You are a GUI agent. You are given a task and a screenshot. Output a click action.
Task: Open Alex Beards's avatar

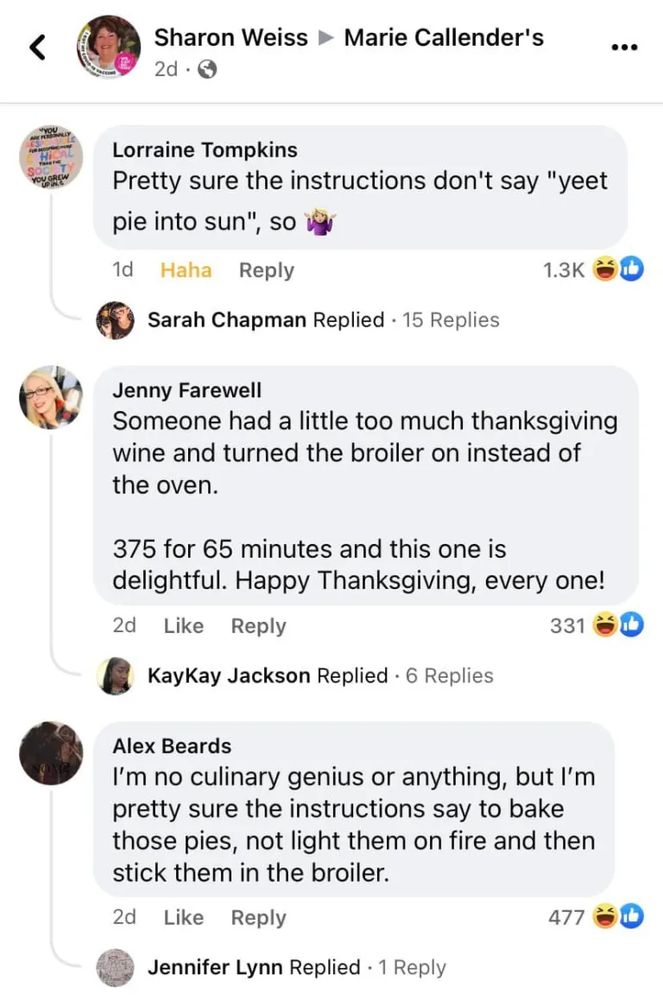pos(50,753)
